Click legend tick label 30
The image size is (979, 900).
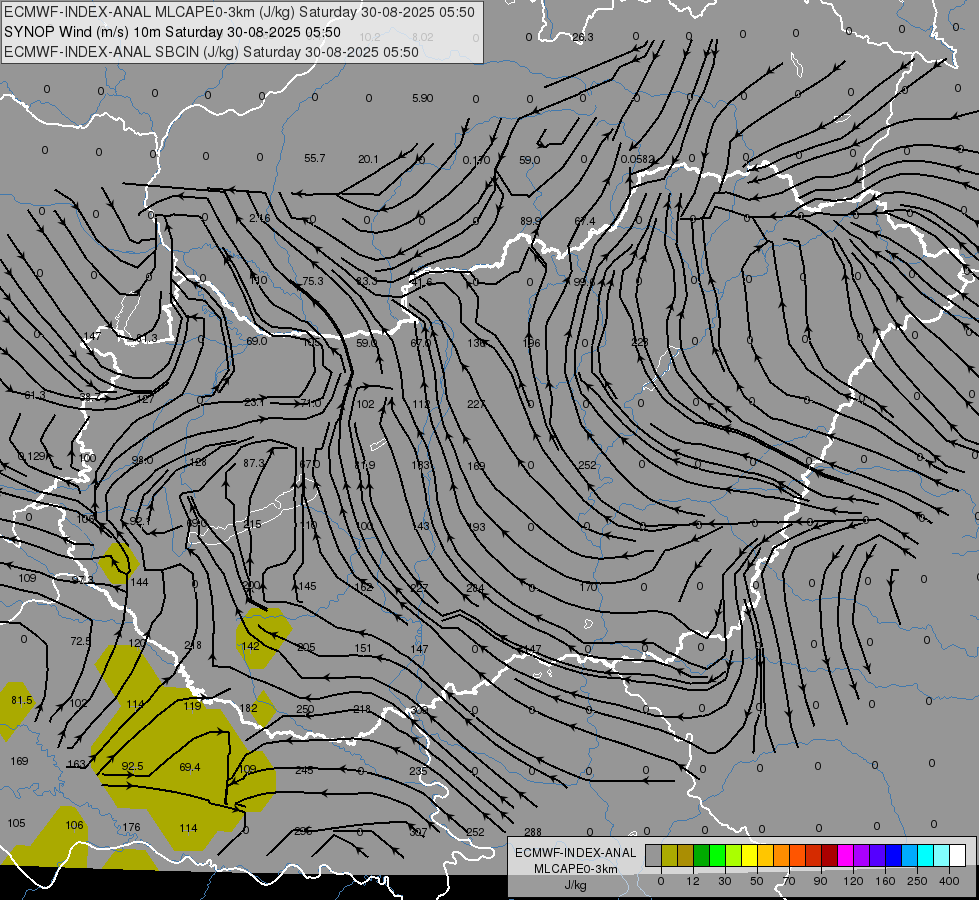[x=725, y=881]
